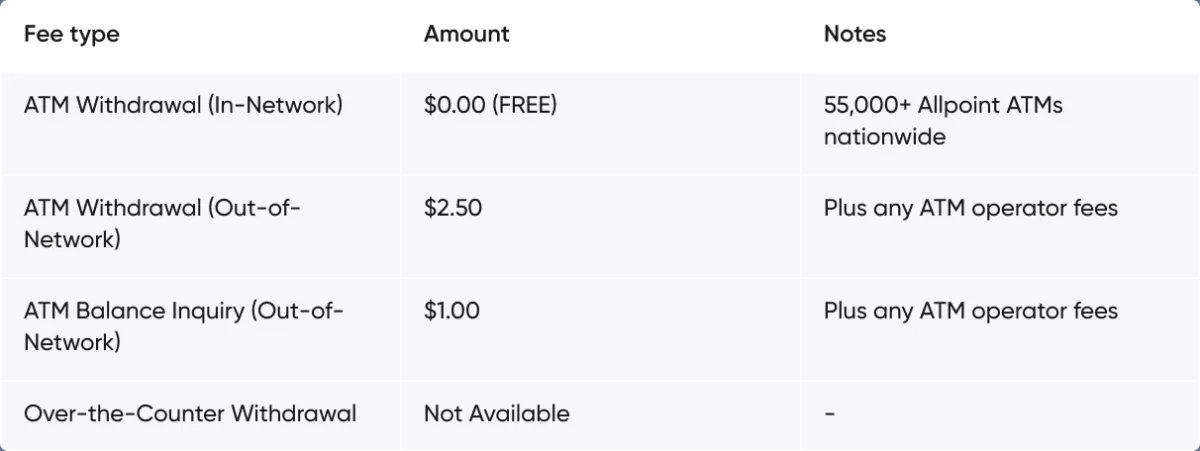Click "(In-Network)" in the first fee row
Screen dimensions: 1200x451
[x=275, y=105]
